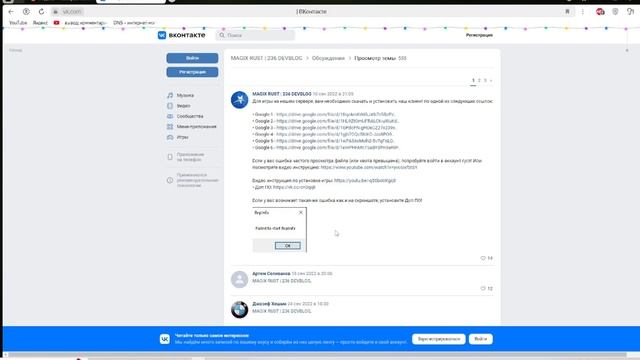Open the Google 5 drive link

click(335, 141)
